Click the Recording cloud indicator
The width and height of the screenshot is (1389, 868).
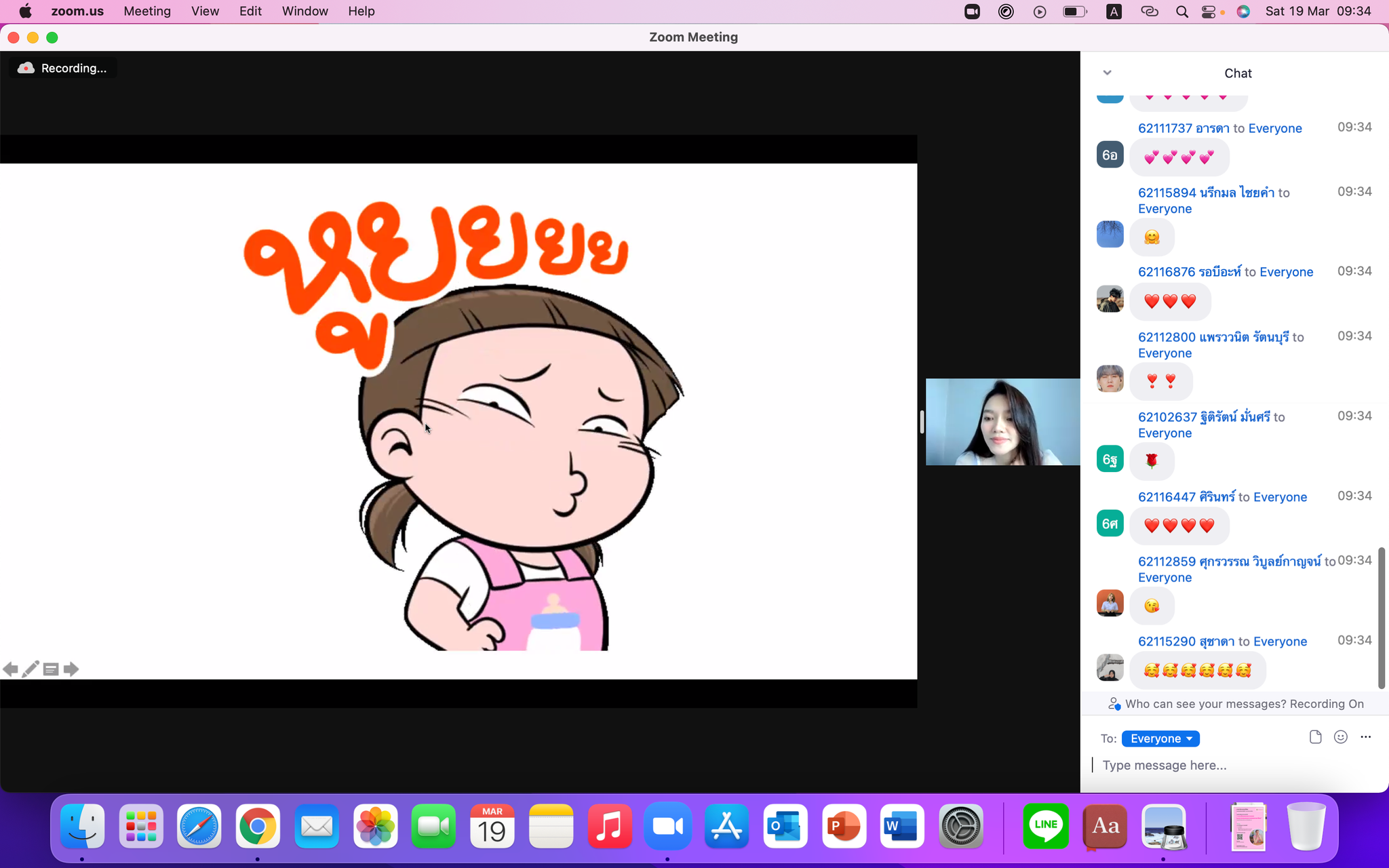click(62, 68)
